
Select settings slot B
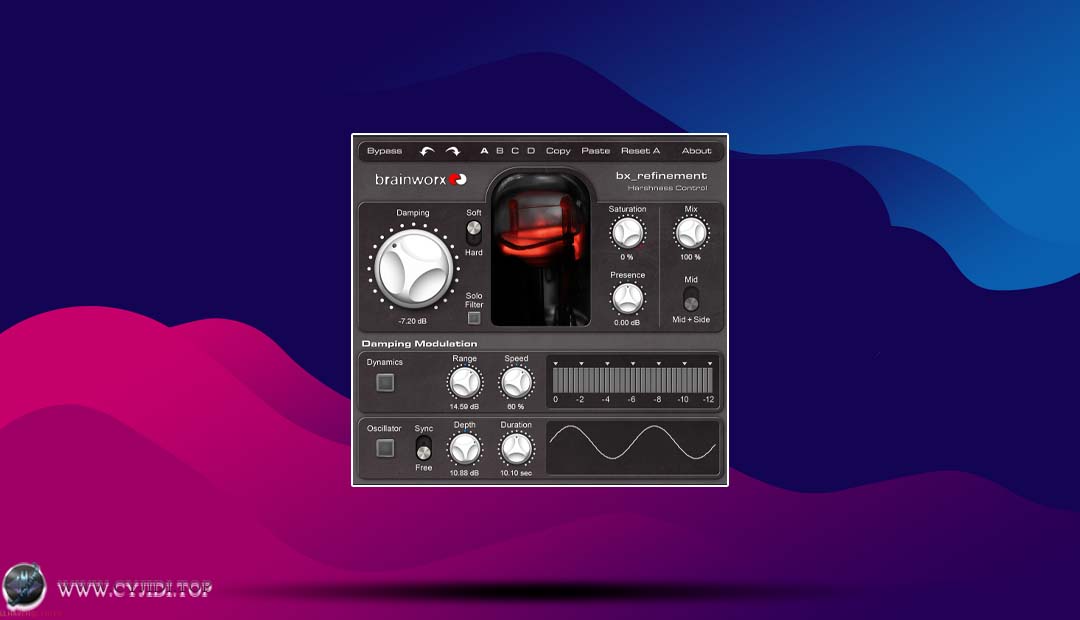click(x=500, y=151)
